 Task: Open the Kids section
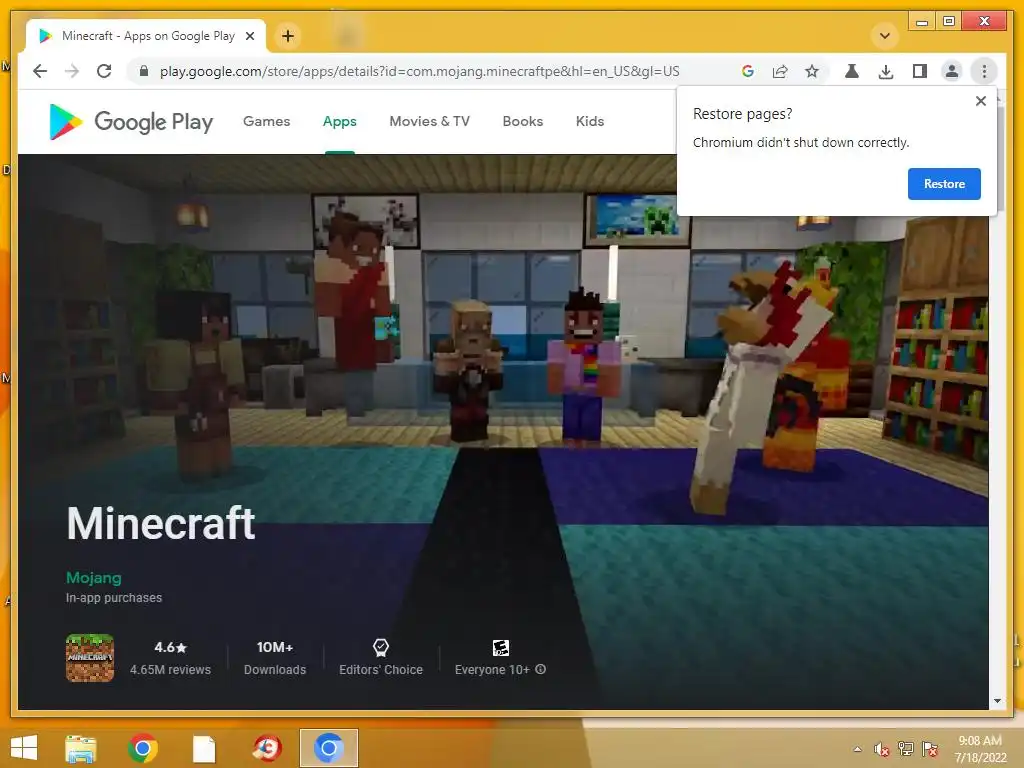590,121
